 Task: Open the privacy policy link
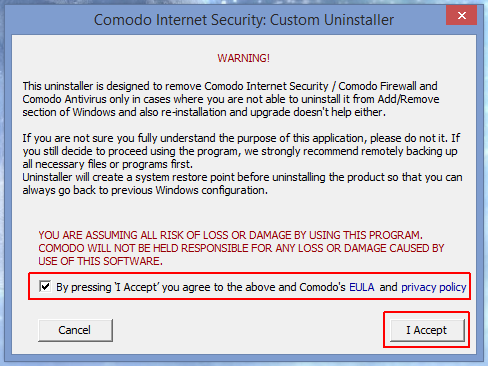pos(434,287)
